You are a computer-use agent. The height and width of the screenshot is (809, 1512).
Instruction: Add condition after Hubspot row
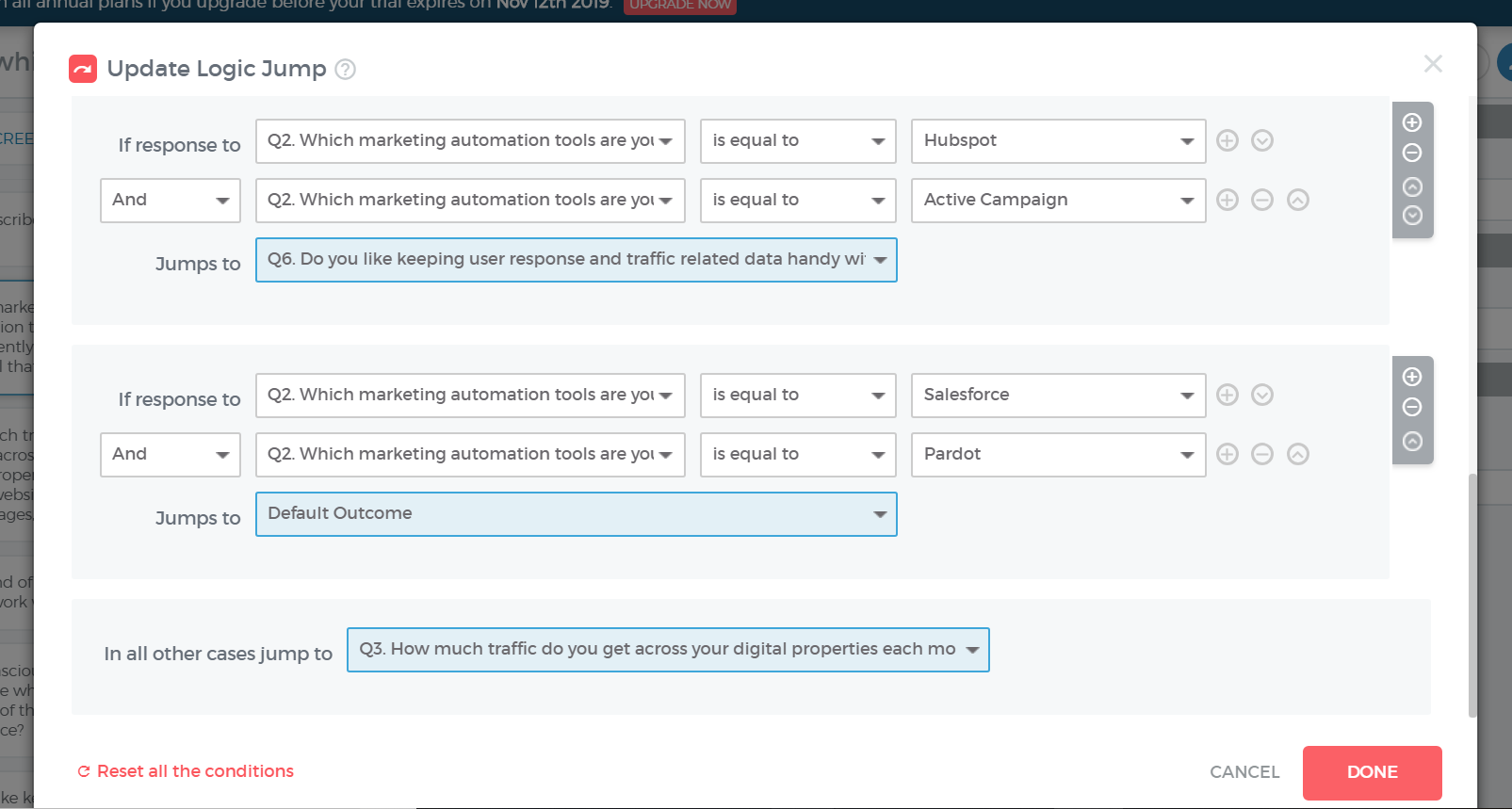[1227, 140]
